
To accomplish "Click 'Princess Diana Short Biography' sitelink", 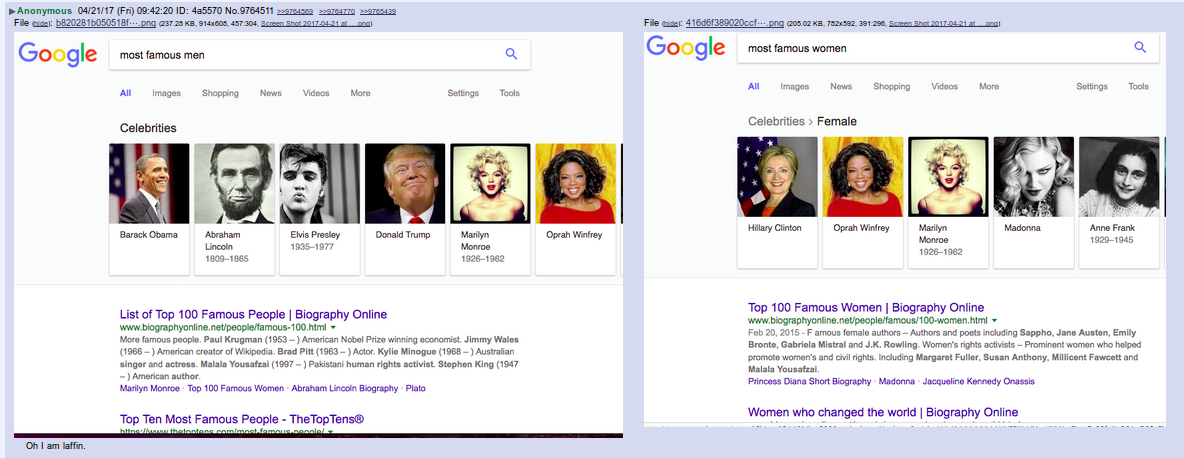I will [809, 382].
